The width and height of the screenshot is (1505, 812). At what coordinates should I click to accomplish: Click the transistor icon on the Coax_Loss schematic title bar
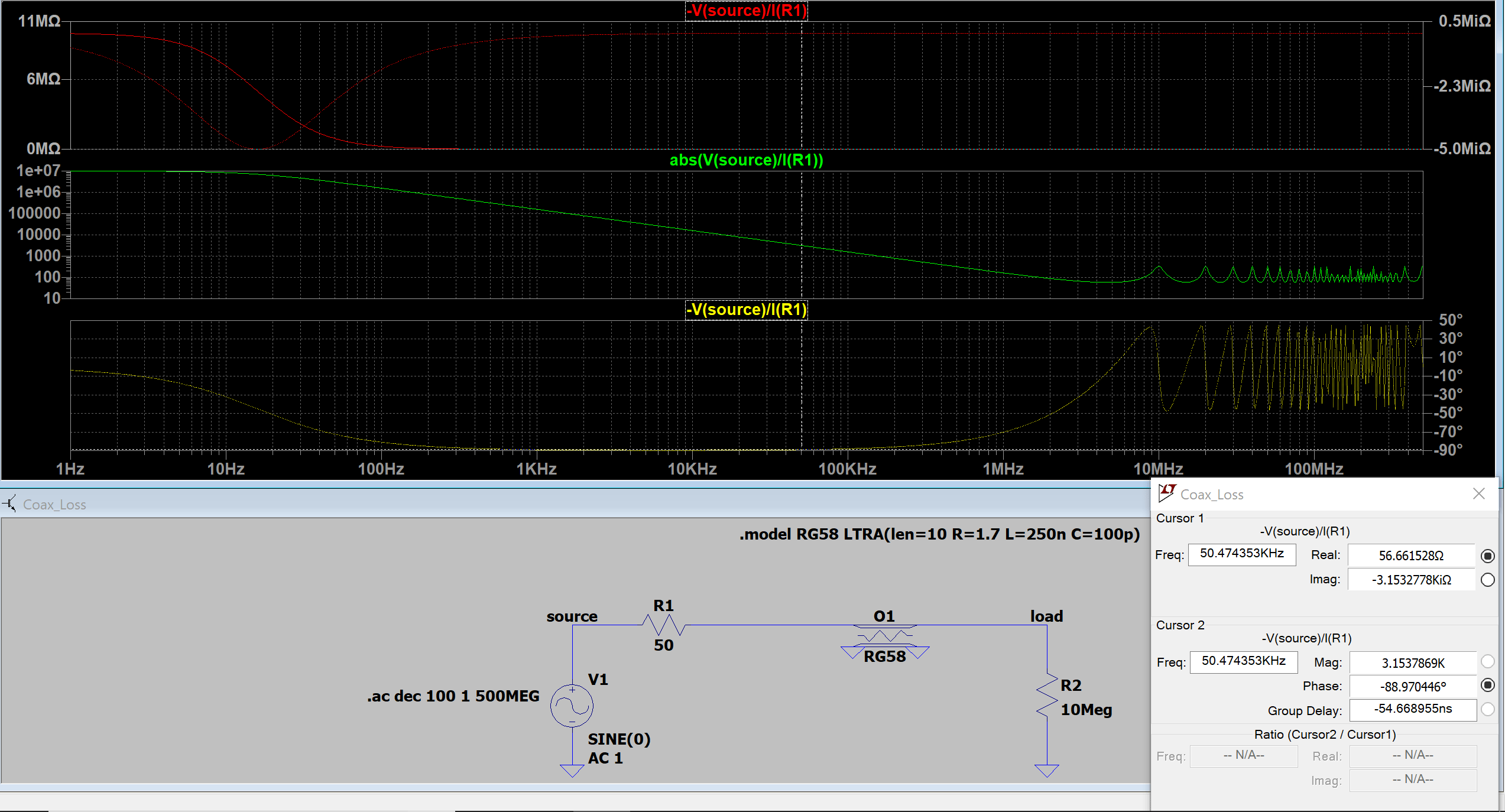(x=9, y=504)
